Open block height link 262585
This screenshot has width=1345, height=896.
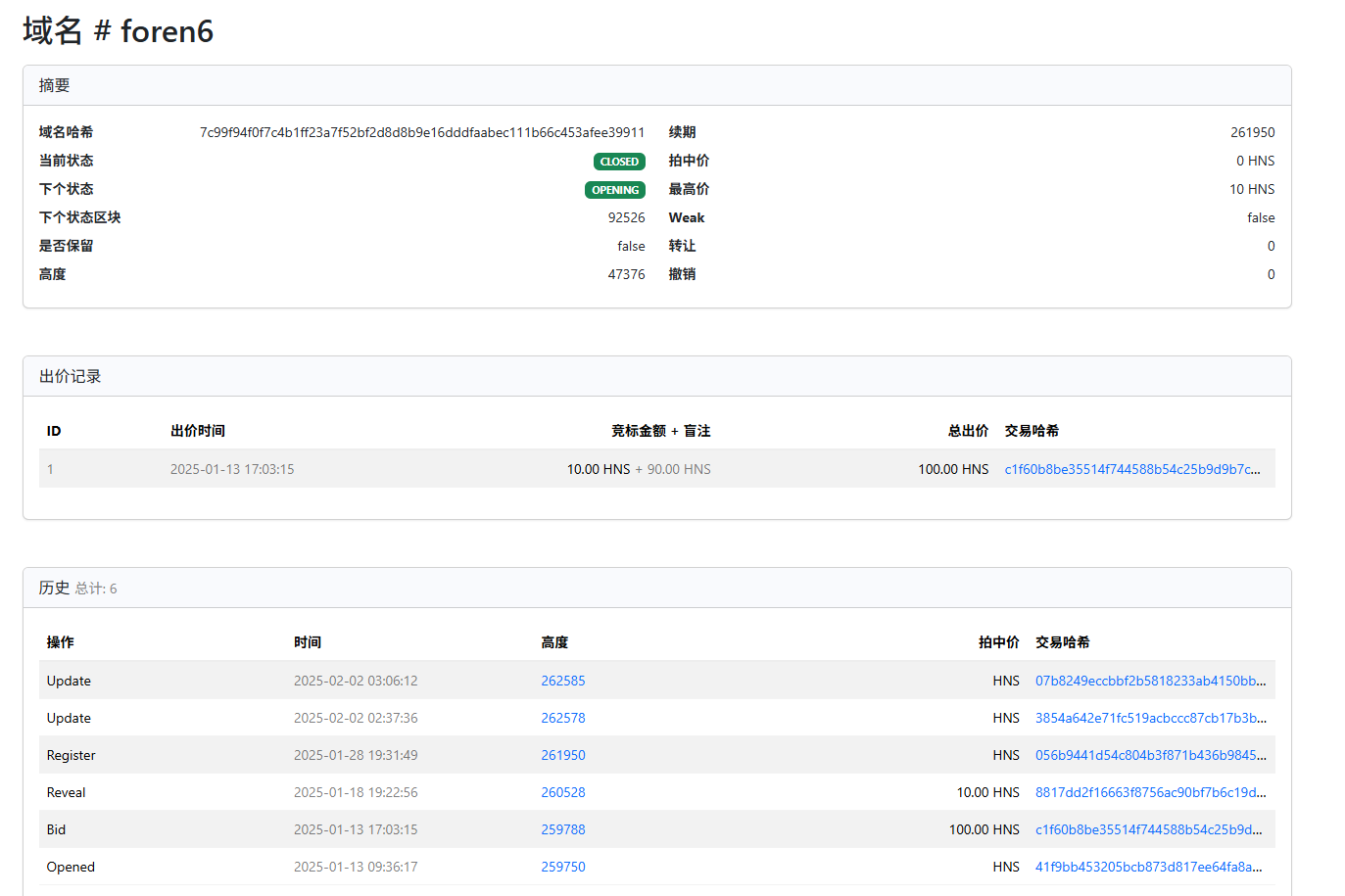[562, 681]
